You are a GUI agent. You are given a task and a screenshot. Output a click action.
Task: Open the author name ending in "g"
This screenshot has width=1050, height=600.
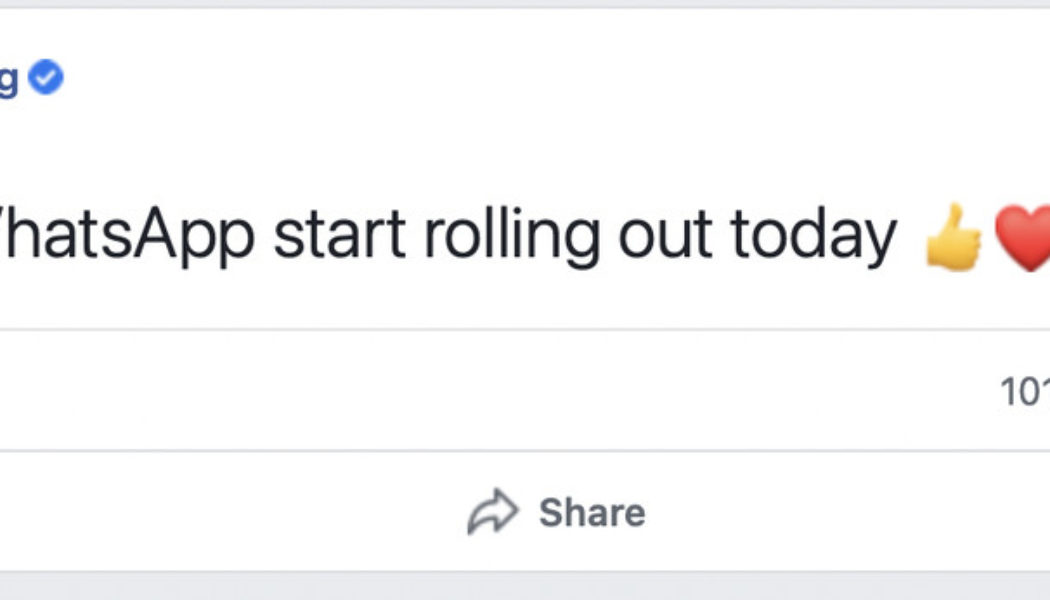click(8, 80)
